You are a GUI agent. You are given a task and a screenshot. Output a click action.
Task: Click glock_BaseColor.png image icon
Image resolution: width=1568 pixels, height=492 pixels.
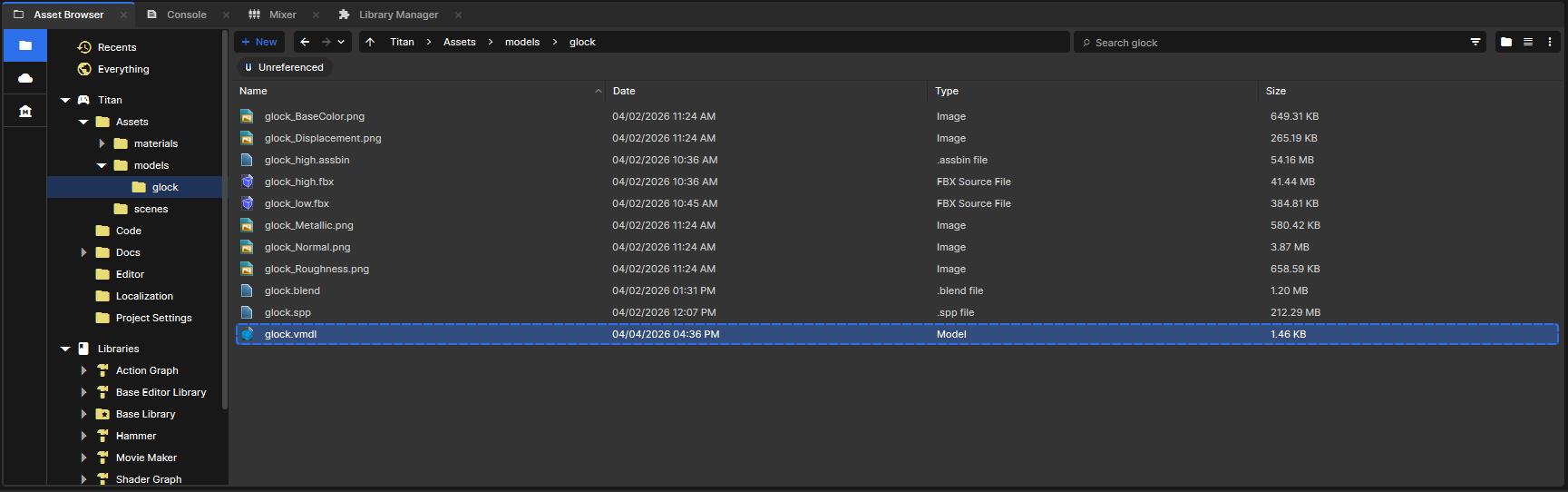click(x=247, y=116)
